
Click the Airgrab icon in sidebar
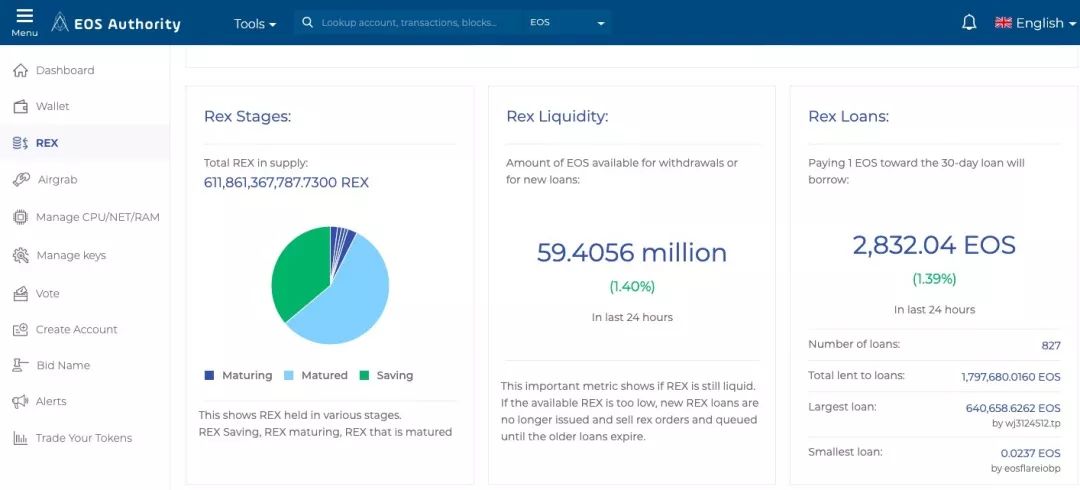(21, 180)
